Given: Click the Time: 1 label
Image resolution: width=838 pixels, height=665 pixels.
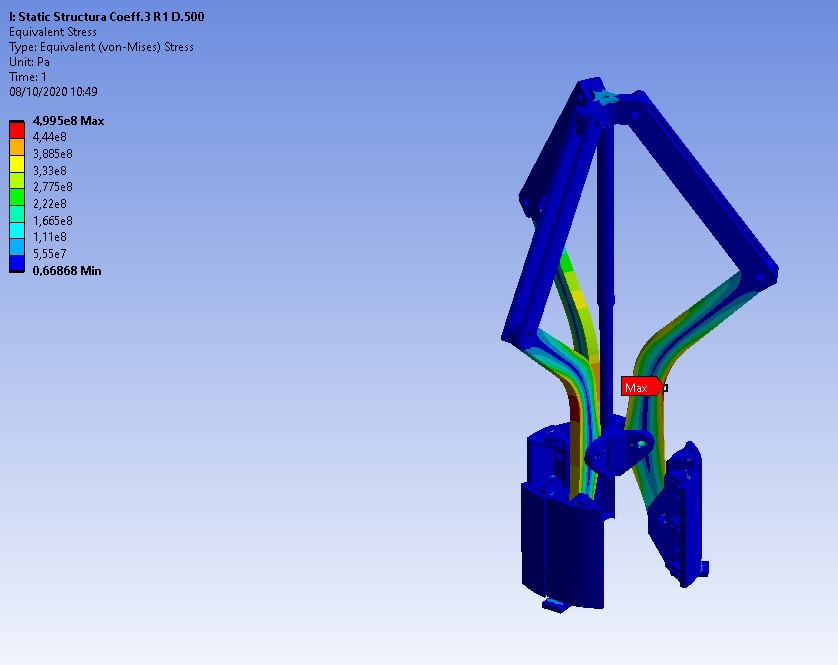Looking at the screenshot, I should click(x=28, y=77).
